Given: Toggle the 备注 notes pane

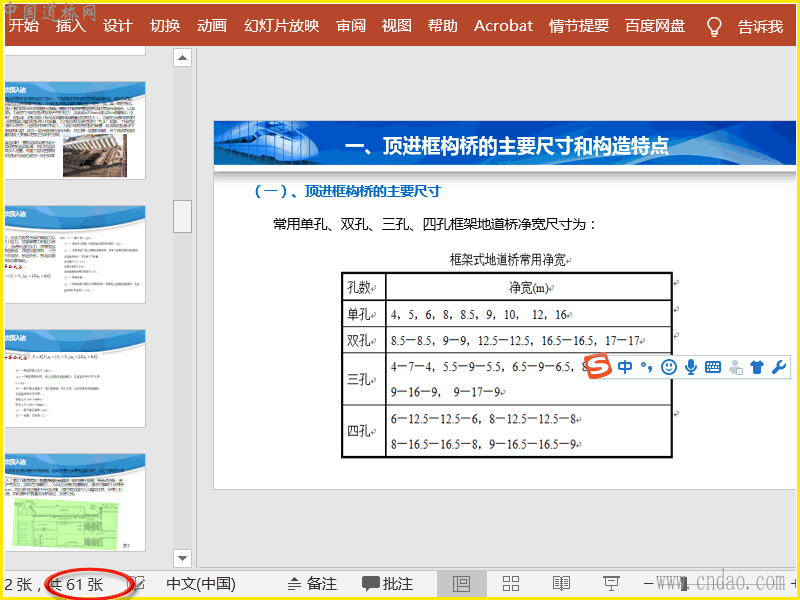Looking at the screenshot, I should pyautogui.click(x=313, y=583).
